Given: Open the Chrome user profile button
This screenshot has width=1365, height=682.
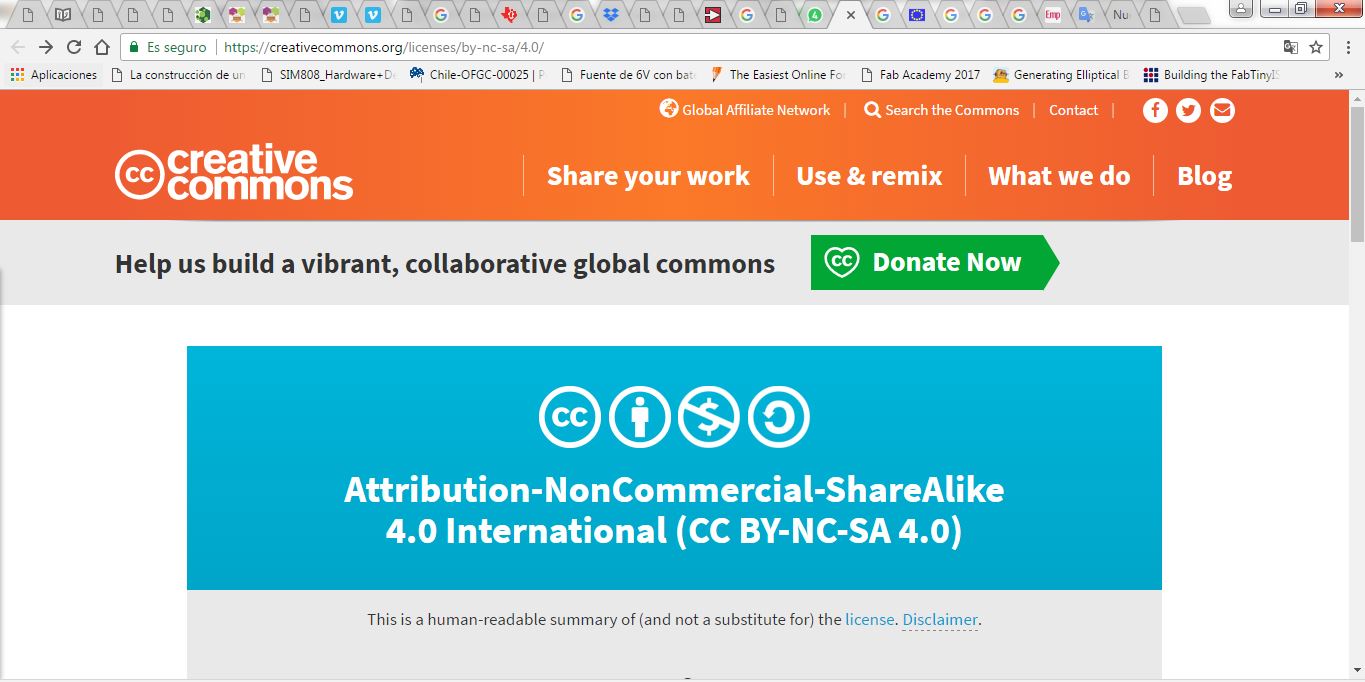Looking at the screenshot, I should [1241, 9].
